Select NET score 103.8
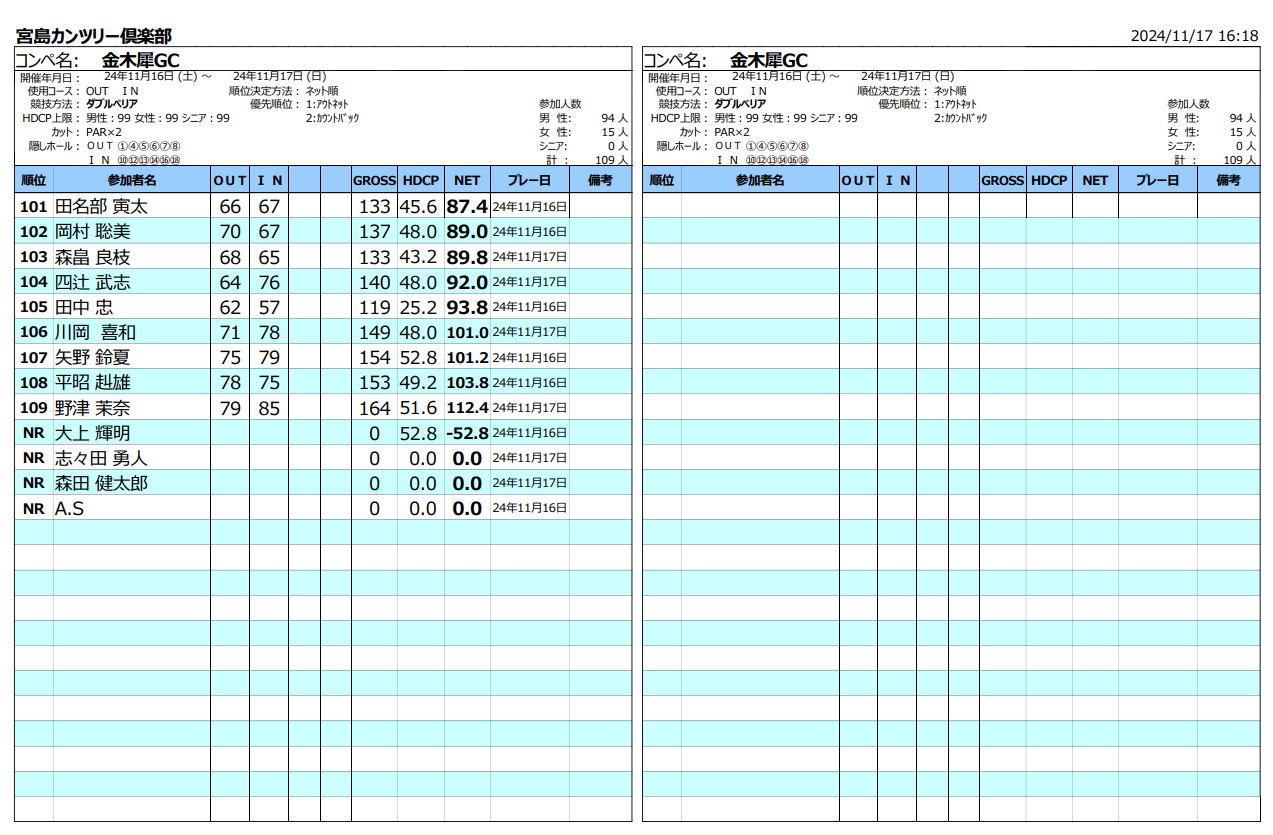This screenshot has height=835, width=1273. click(467, 382)
